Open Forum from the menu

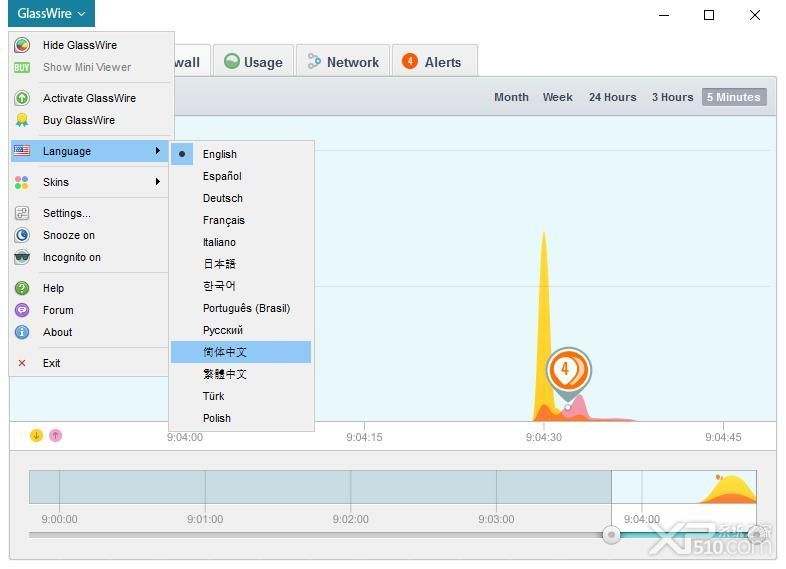pos(89,310)
